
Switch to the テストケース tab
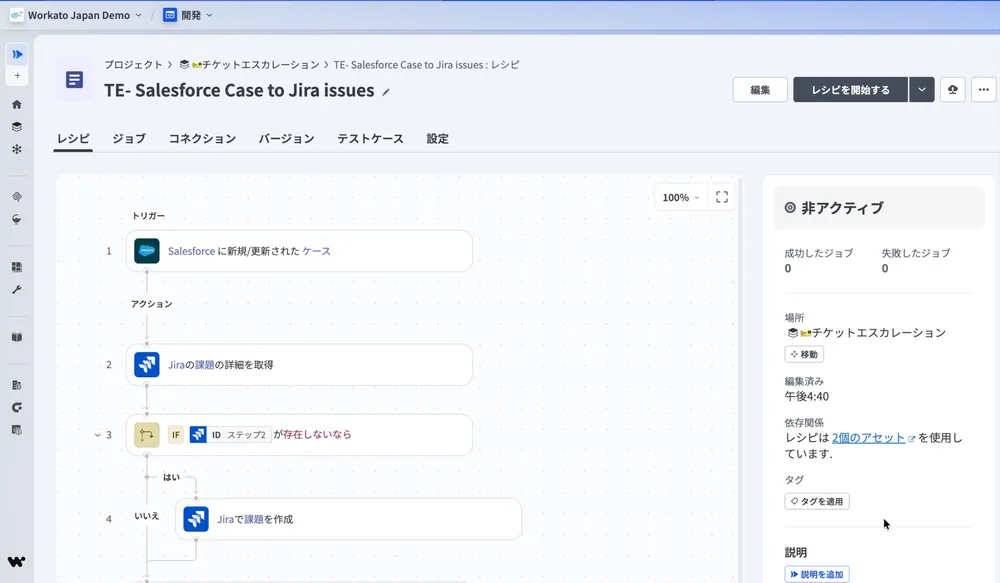(x=371, y=138)
